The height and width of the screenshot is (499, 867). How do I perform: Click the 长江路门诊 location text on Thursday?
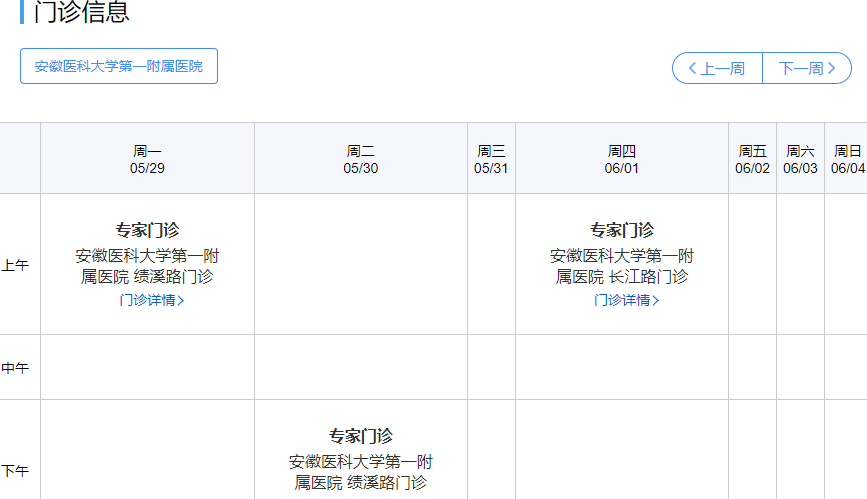[648, 277]
